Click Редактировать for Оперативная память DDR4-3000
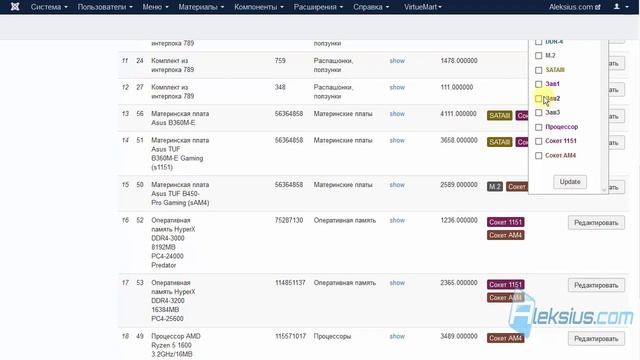Screen dimensions: 640x360 (x=596, y=223)
